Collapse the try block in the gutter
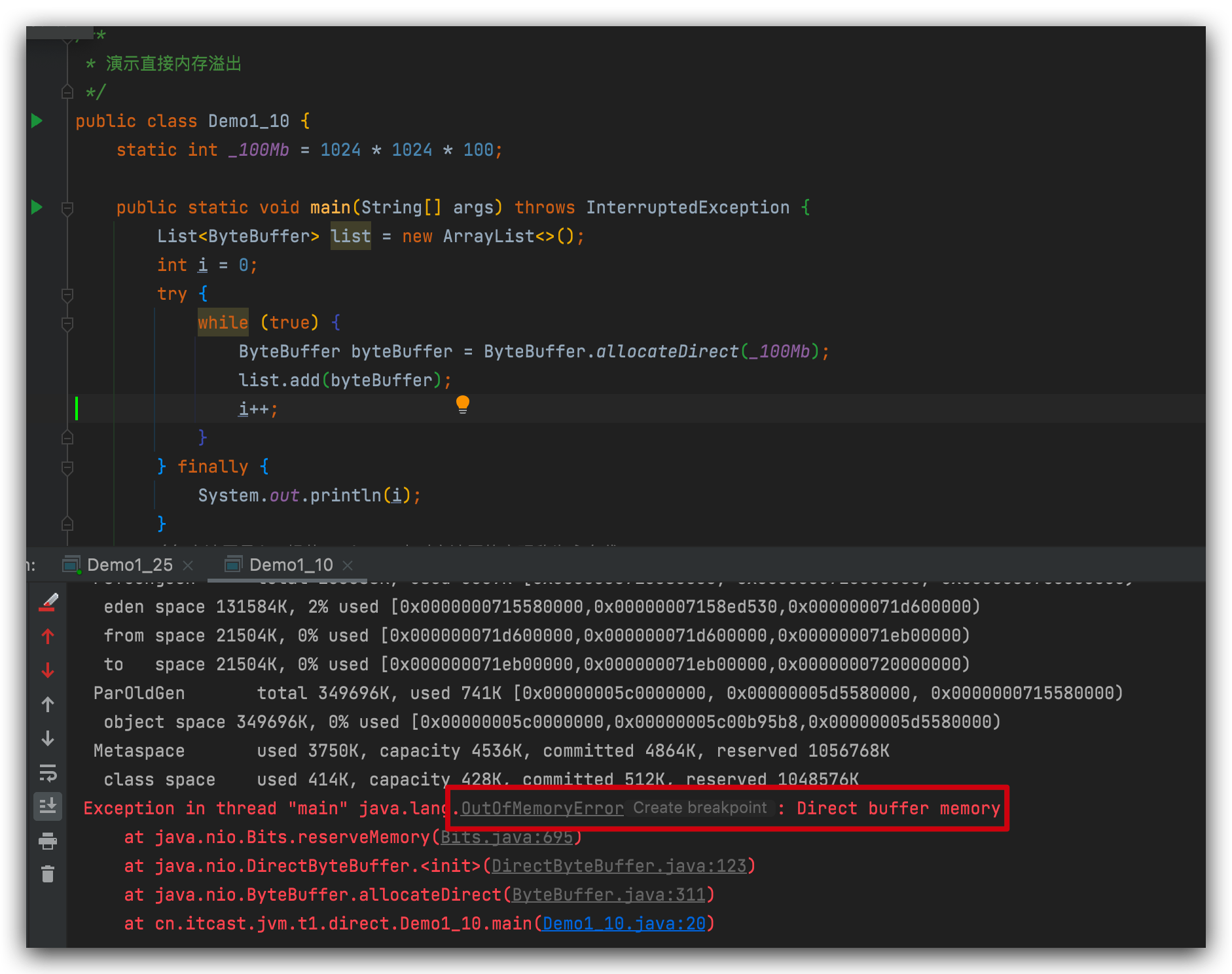This screenshot has height=974, width=1232. [x=67, y=295]
